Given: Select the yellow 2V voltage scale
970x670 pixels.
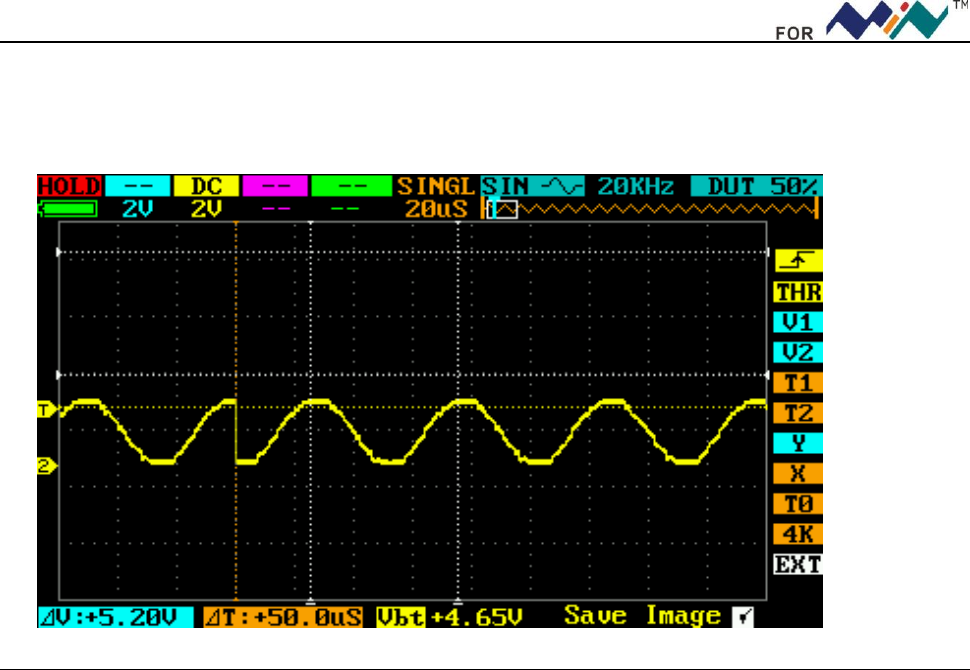Looking at the screenshot, I should 206,209.
